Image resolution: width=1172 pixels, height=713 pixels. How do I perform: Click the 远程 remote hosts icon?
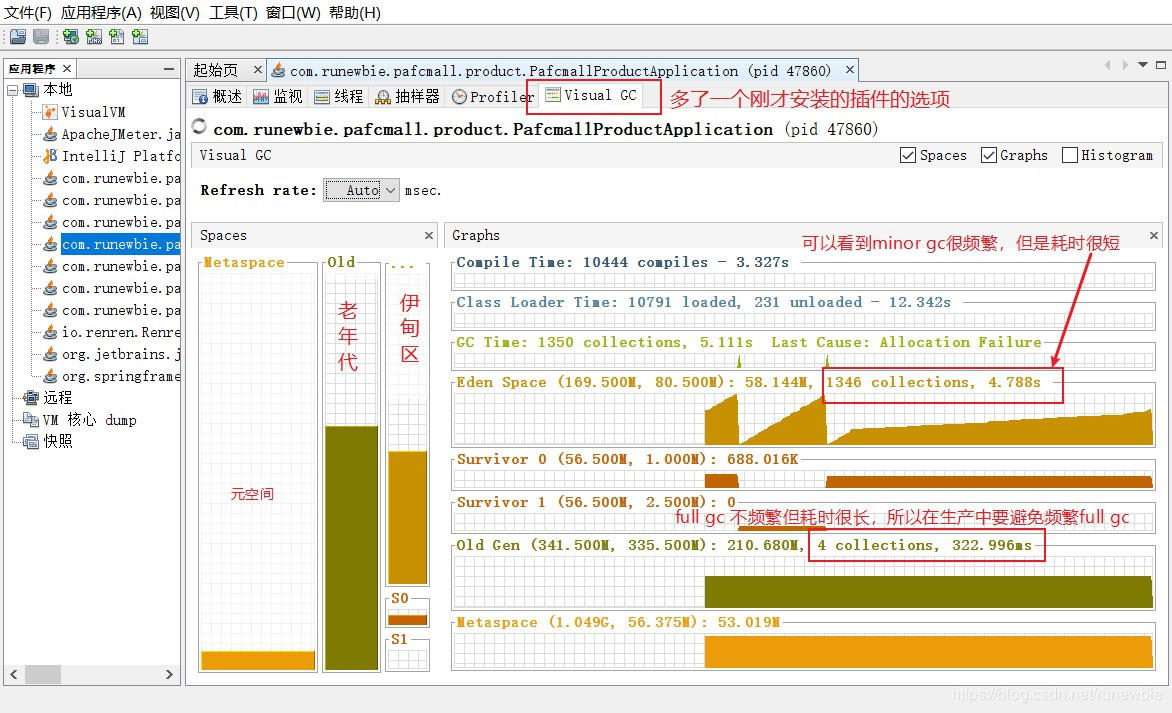pyautogui.click(x=31, y=398)
